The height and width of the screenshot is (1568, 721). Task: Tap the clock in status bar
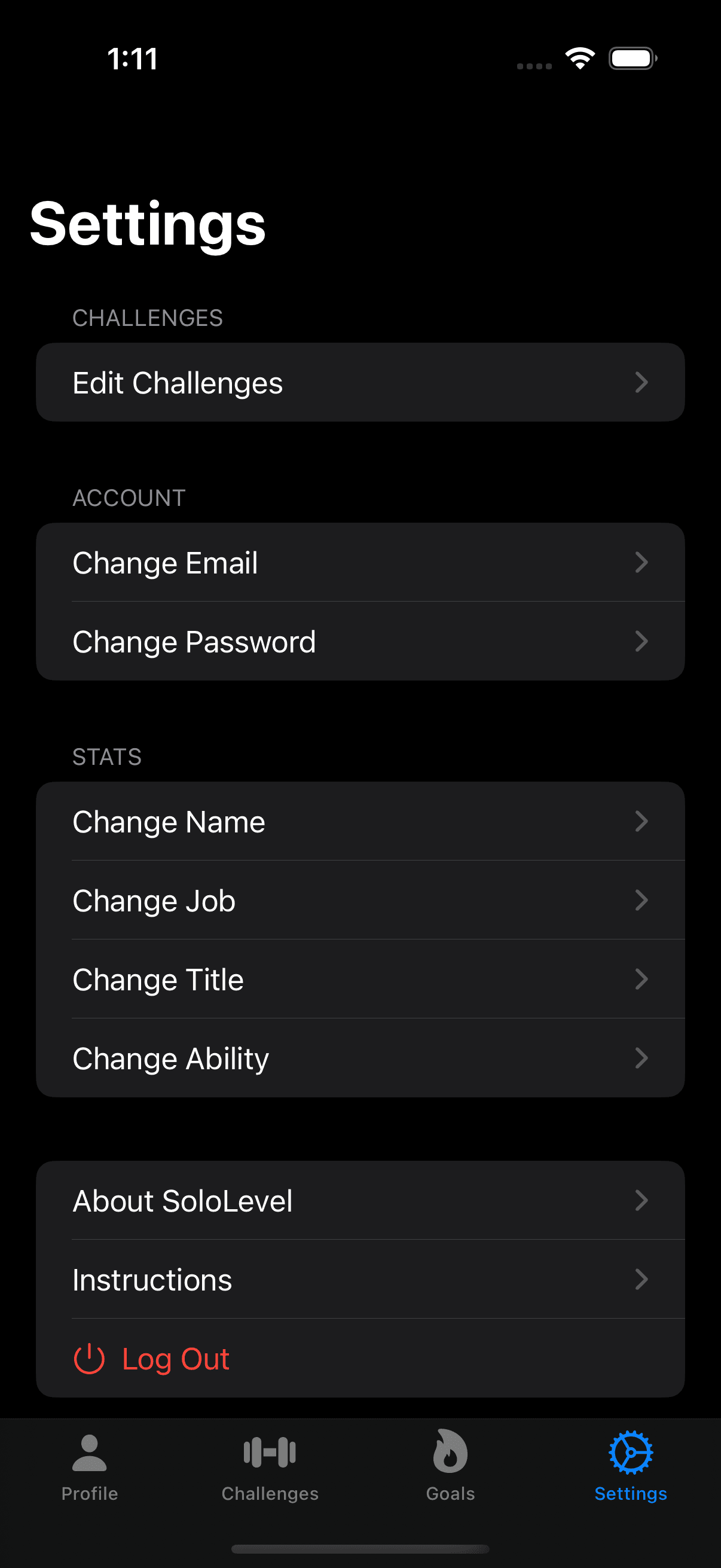click(x=133, y=59)
